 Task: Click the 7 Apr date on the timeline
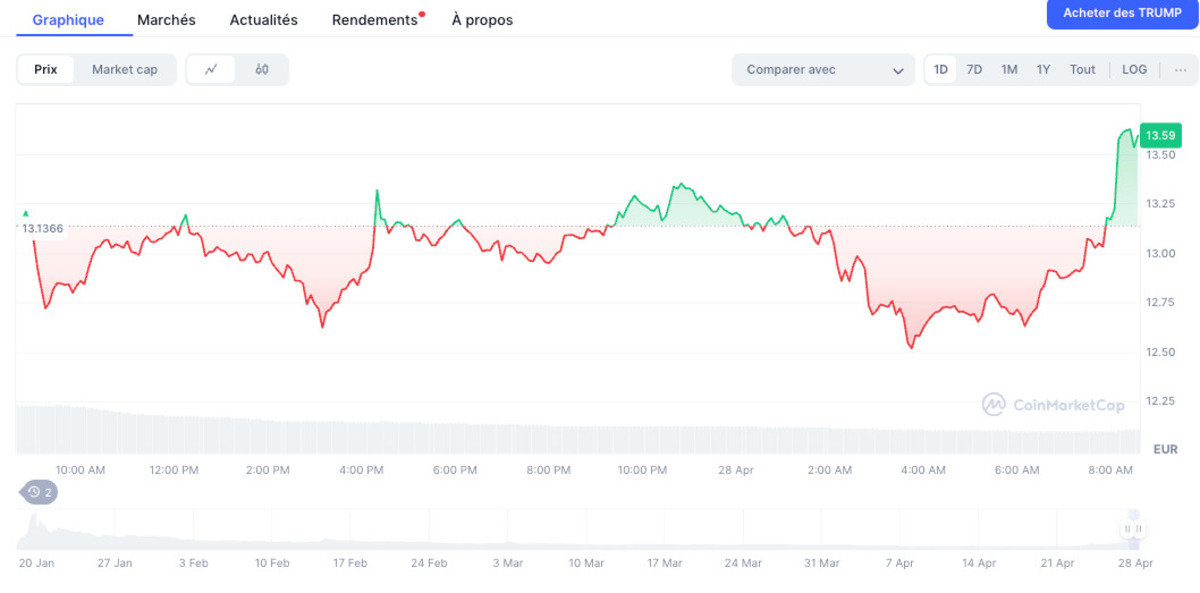coord(899,563)
